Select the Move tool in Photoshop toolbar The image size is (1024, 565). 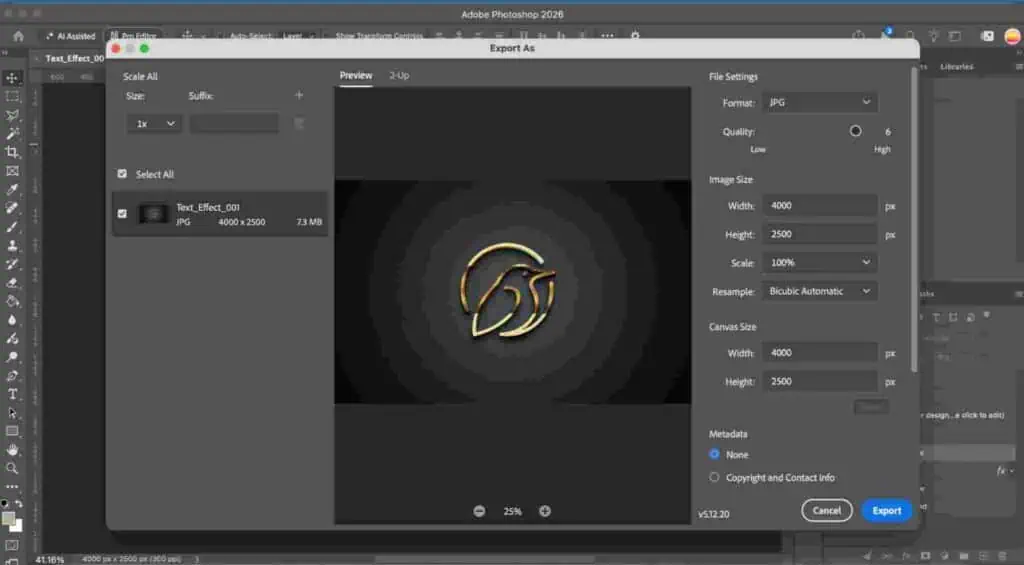tap(12, 78)
